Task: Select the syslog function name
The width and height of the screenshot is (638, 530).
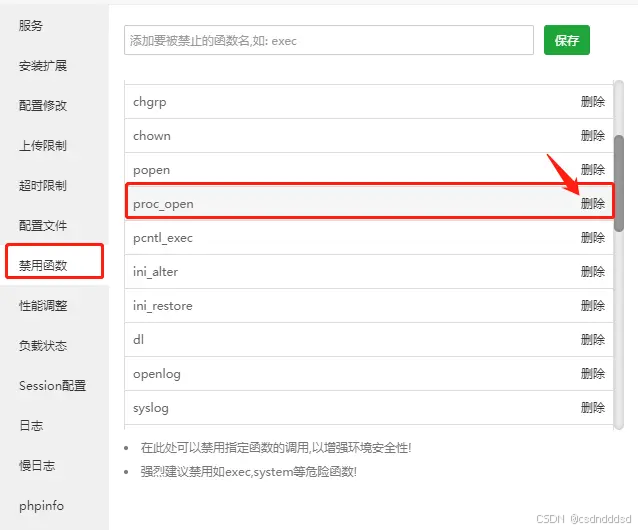Action: point(151,408)
